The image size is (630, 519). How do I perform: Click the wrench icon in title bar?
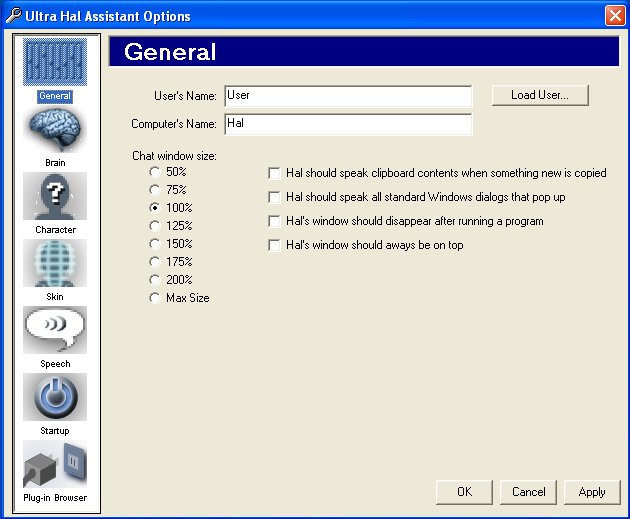(13, 16)
